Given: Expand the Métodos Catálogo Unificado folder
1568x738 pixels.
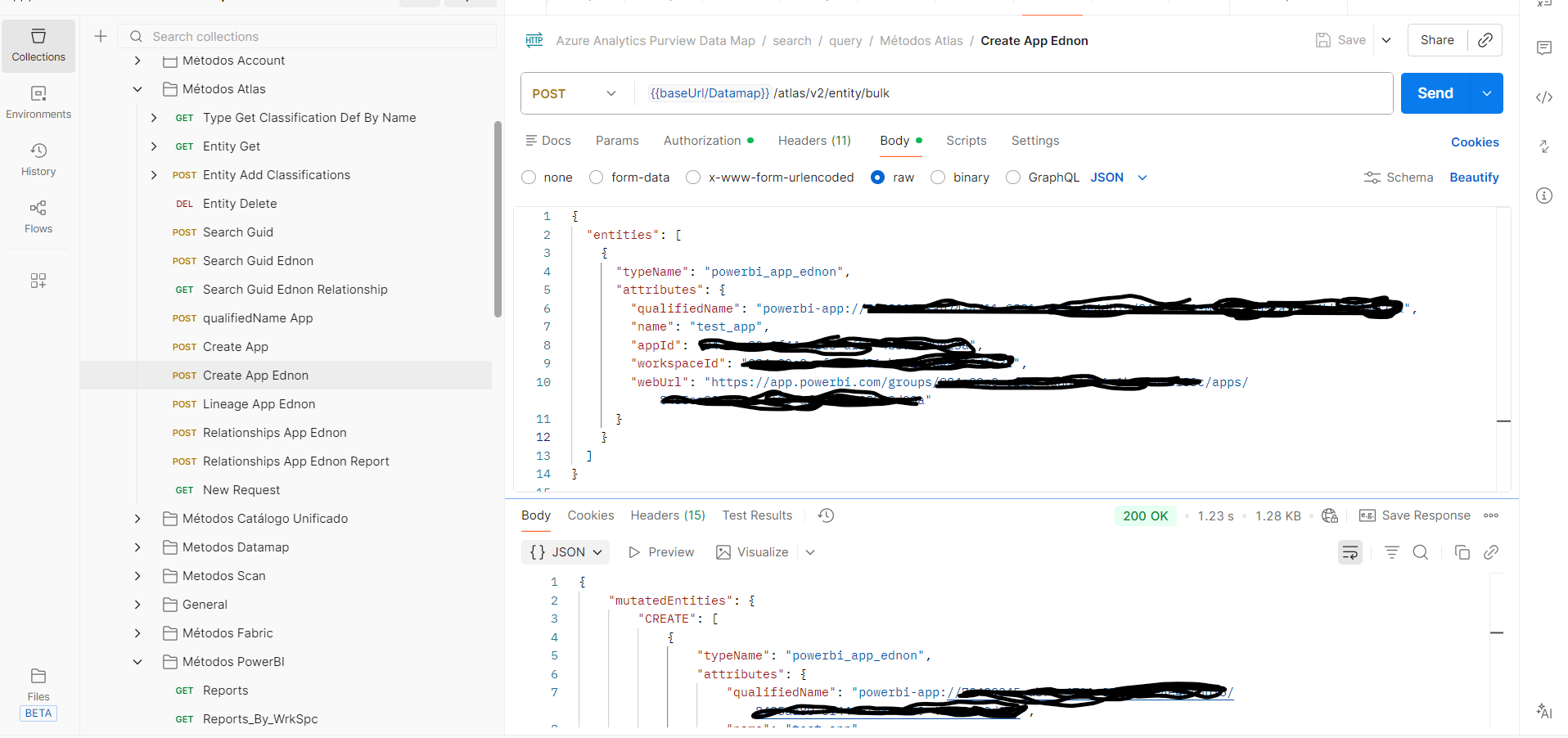Looking at the screenshot, I should (x=137, y=519).
